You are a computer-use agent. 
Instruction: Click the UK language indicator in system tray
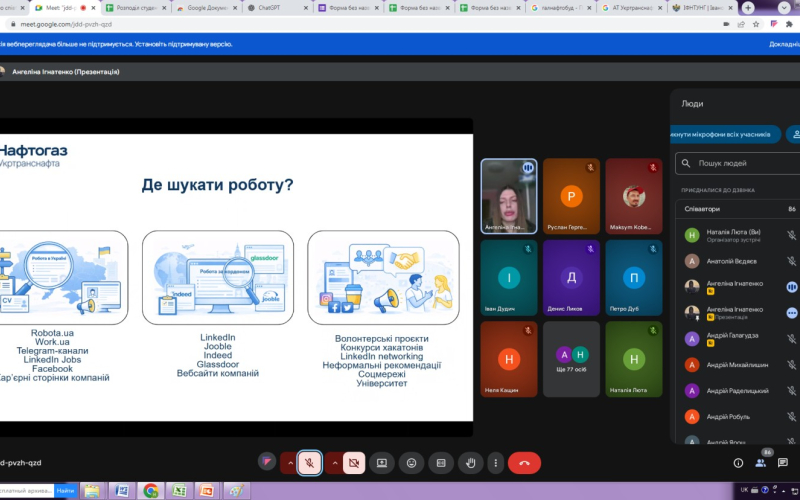(x=744, y=490)
